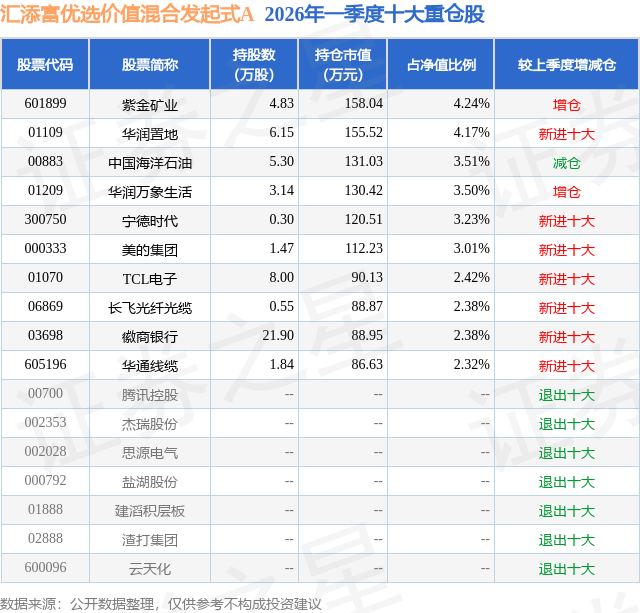This screenshot has height=613, width=640.
Task: Click ratio 3.51%
Action: [x=471, y=162]
